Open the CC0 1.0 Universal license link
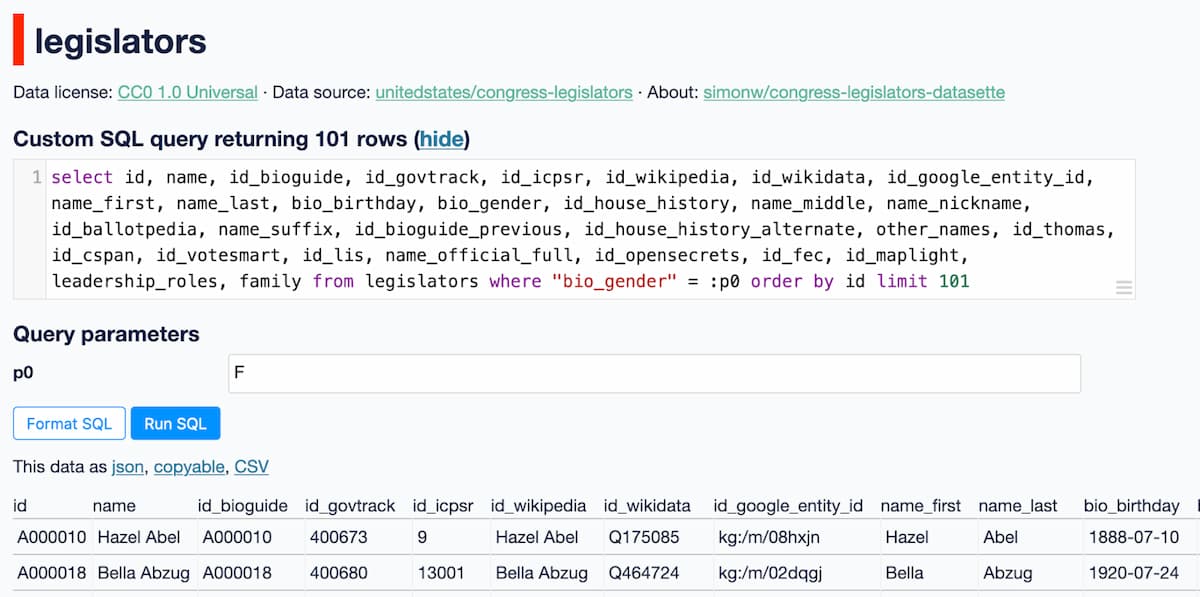 [185, 92]
